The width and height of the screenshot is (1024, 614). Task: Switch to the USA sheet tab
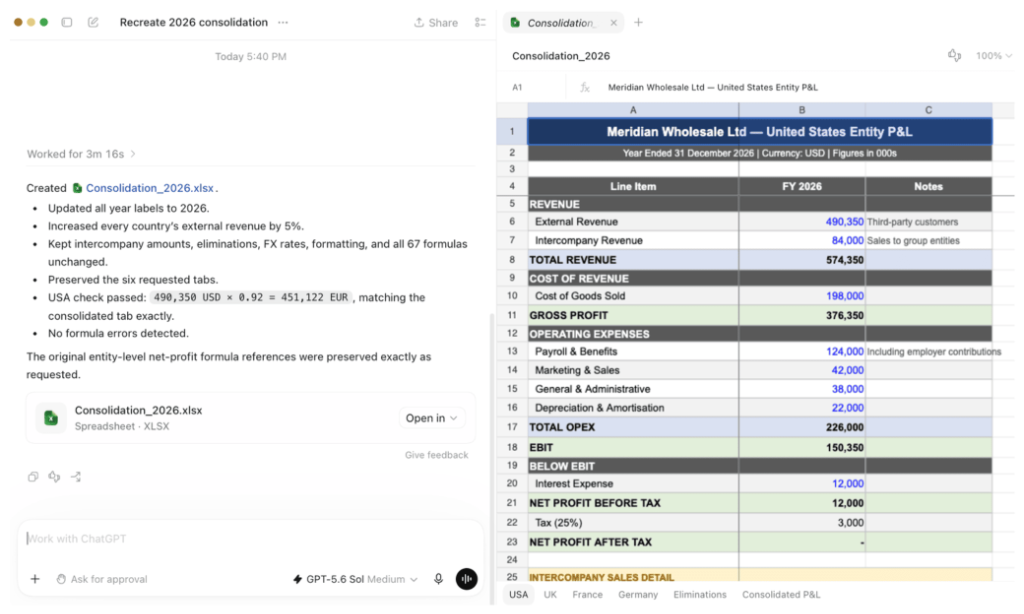tap(519, 595)
